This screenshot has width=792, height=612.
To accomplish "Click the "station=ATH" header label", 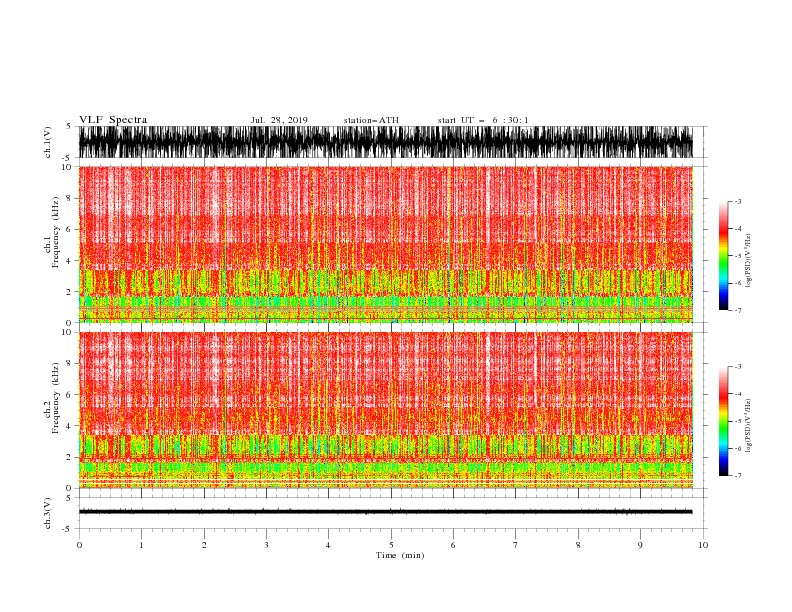I will [371, 120].
